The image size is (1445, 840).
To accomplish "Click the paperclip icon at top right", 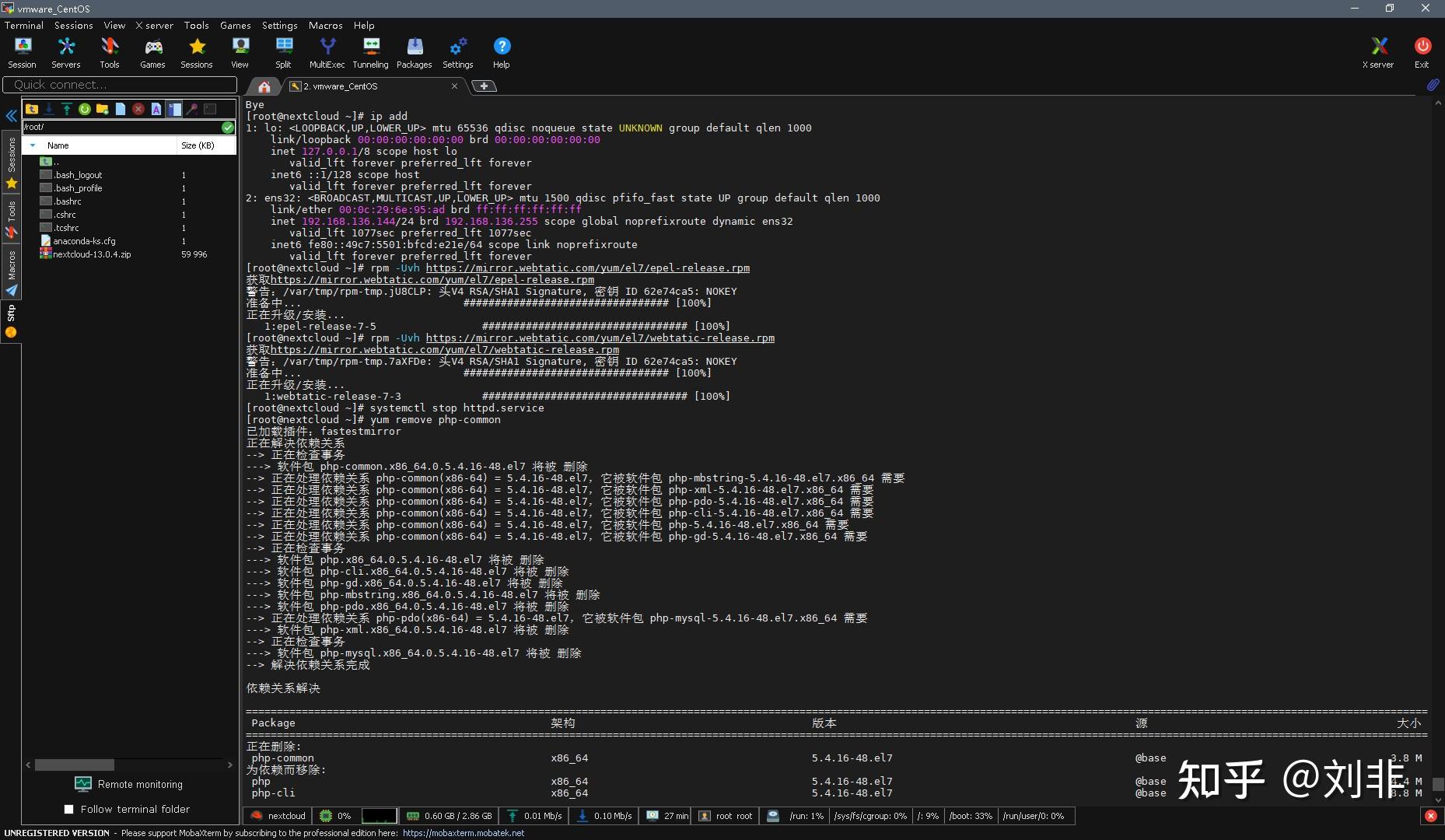I will 1433,85.
